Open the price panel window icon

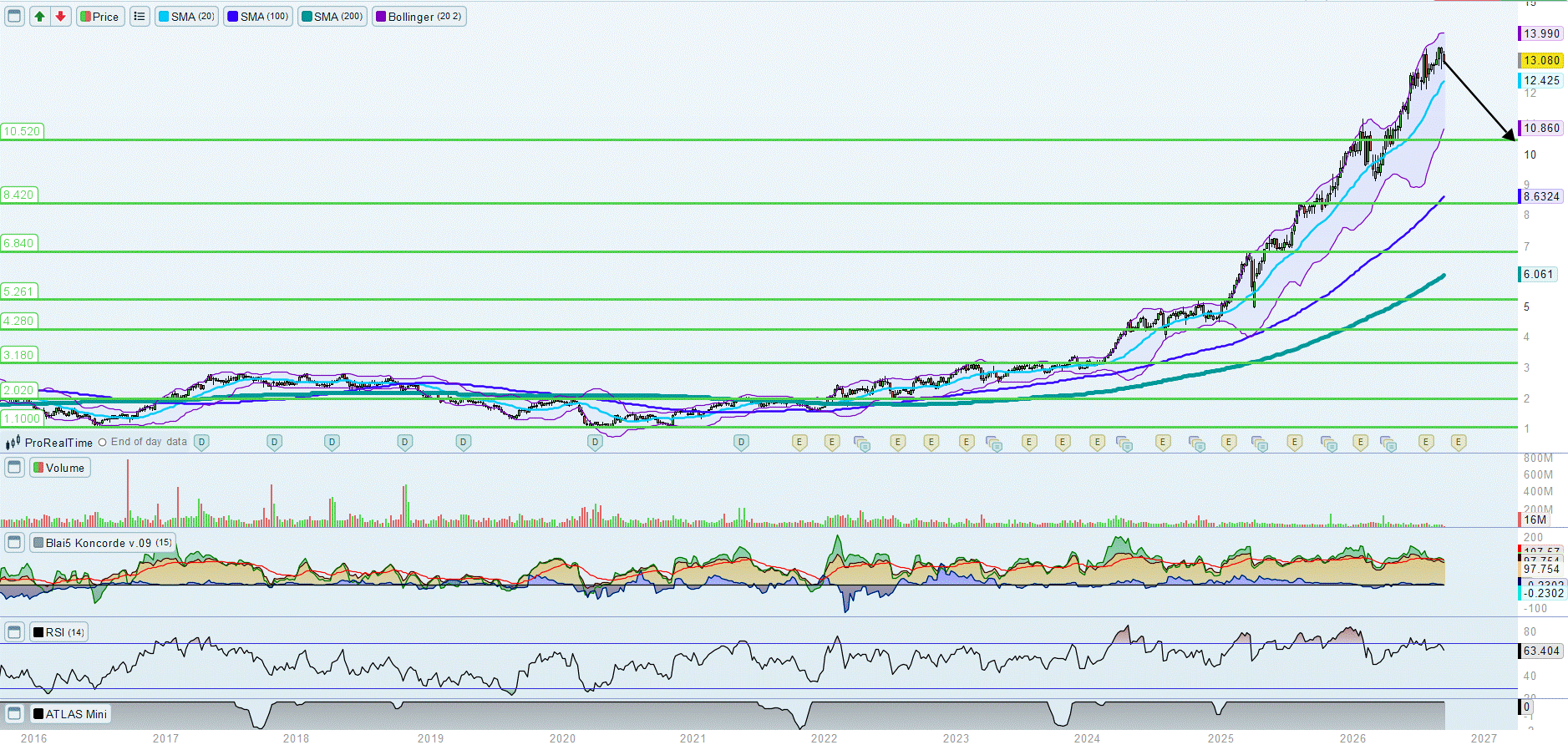click(14, 17)
